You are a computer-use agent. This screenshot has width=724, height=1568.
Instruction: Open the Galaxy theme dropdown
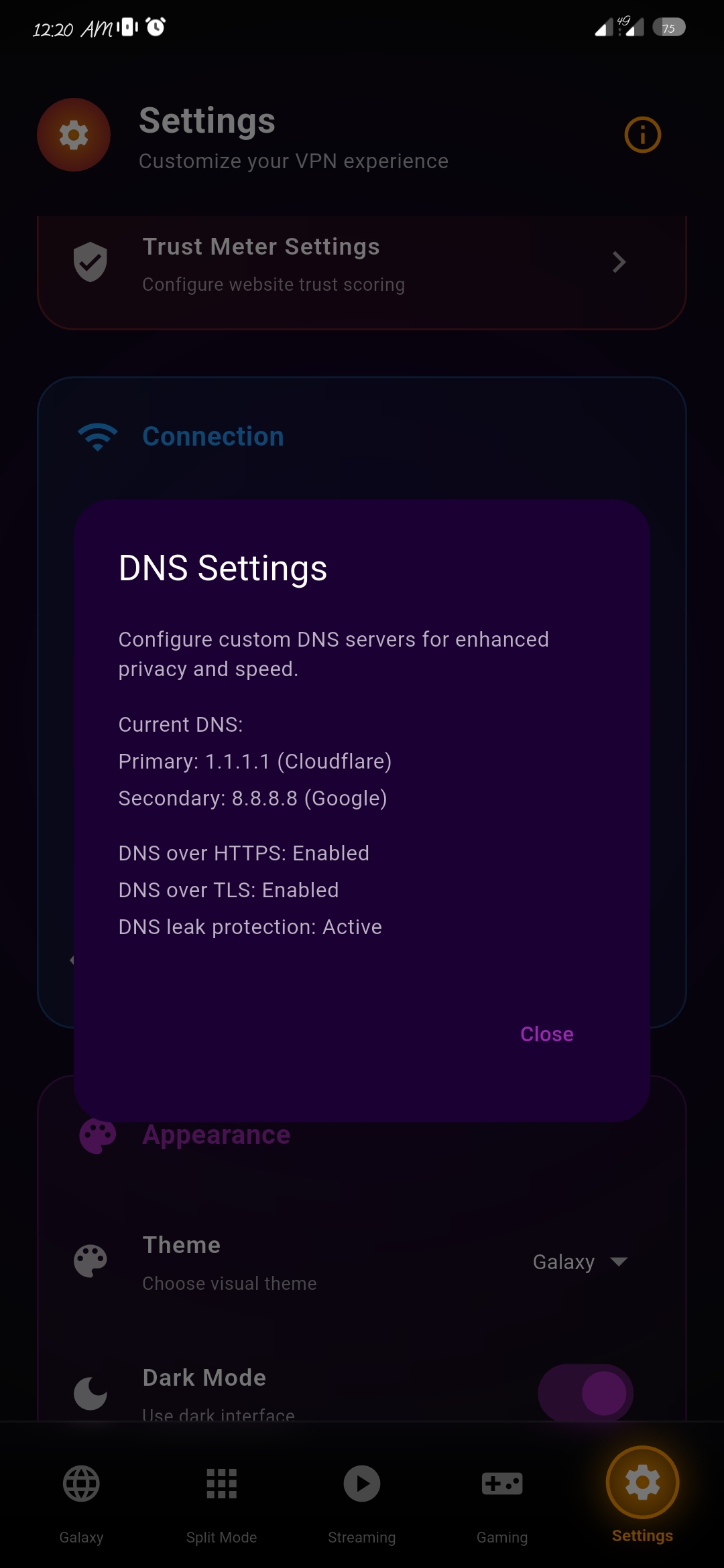pos(581,1262)
